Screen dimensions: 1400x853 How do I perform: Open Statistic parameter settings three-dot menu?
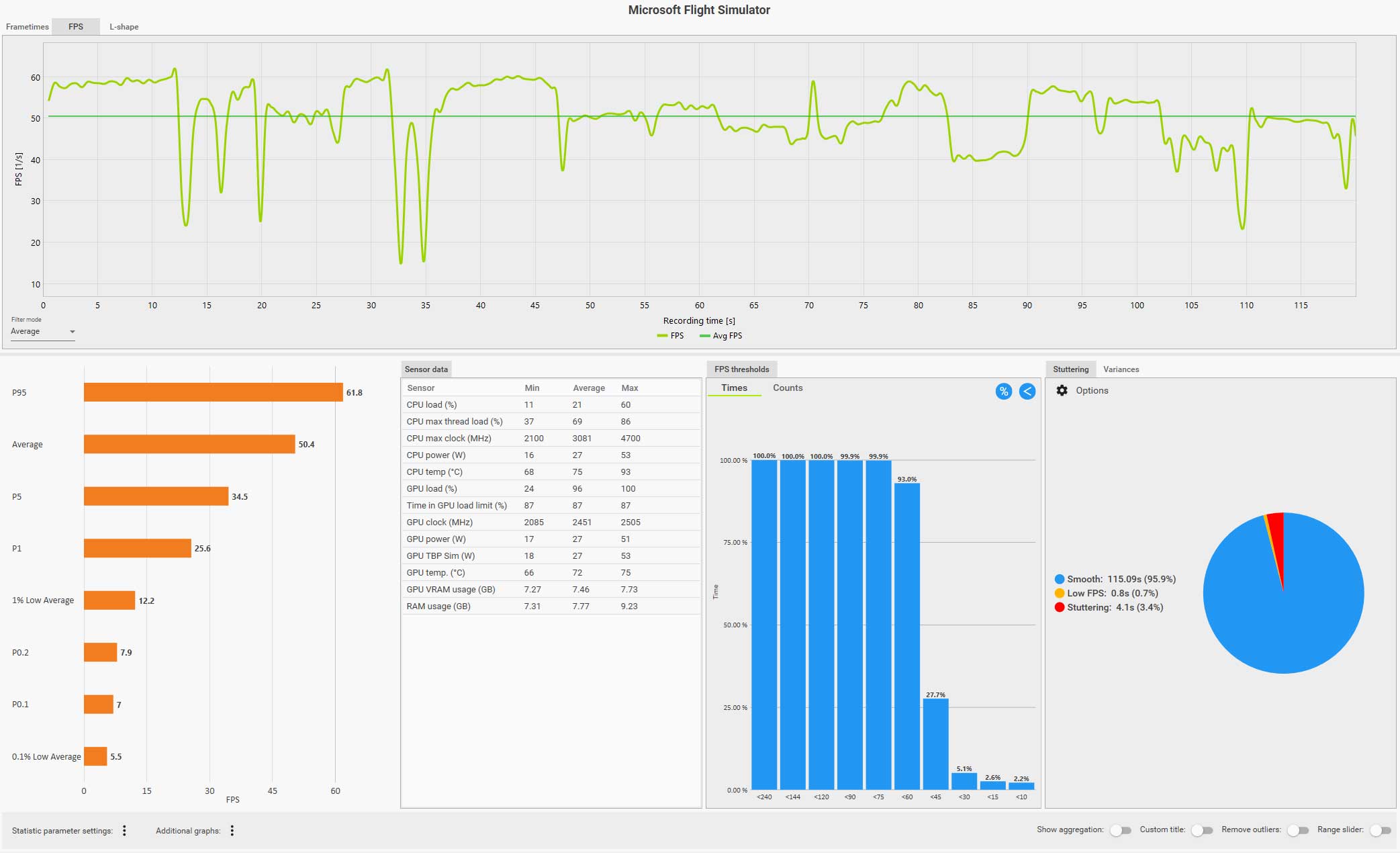point(124,831)
